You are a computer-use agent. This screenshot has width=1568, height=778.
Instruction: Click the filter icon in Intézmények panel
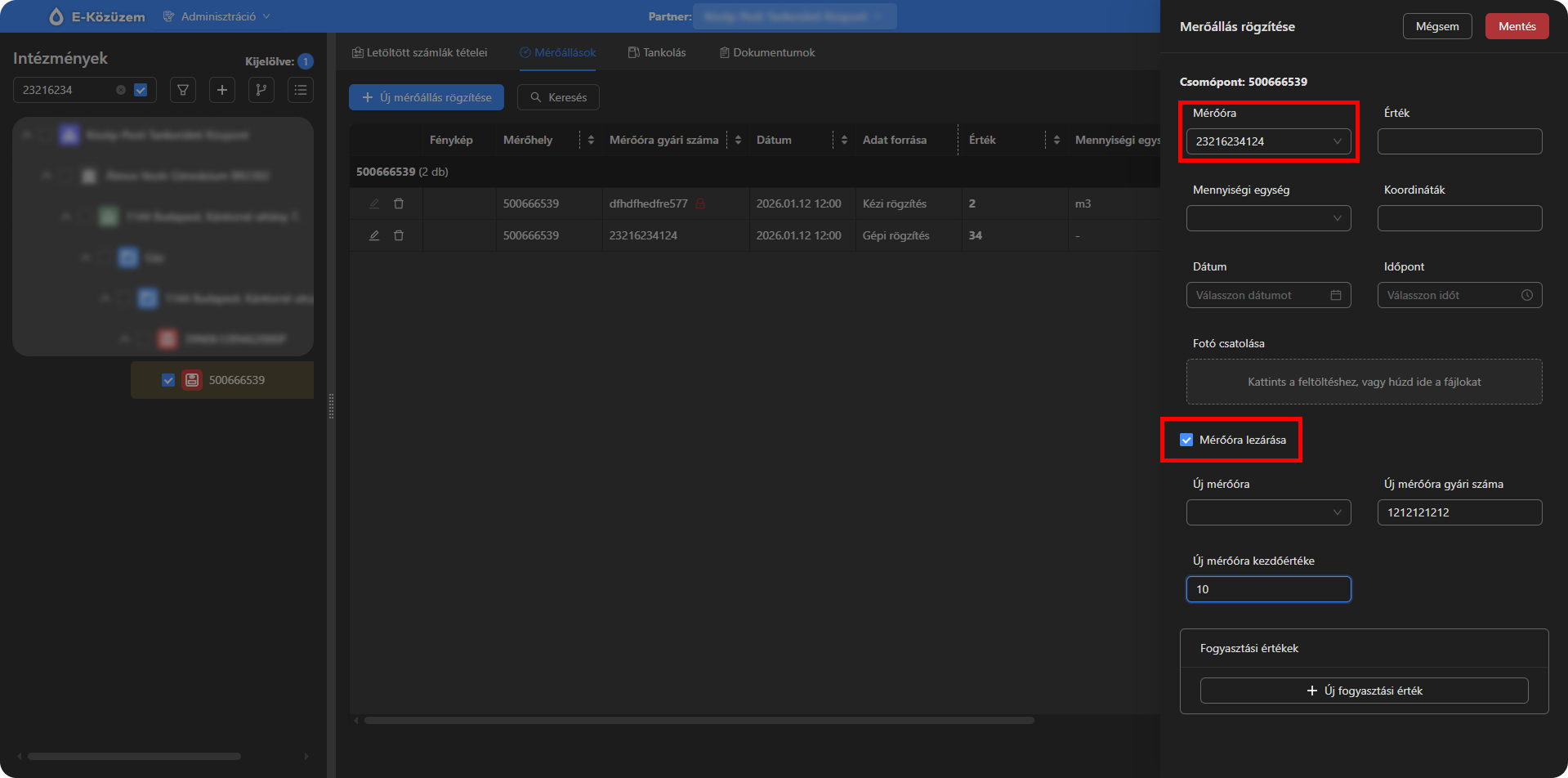(183, 90)
